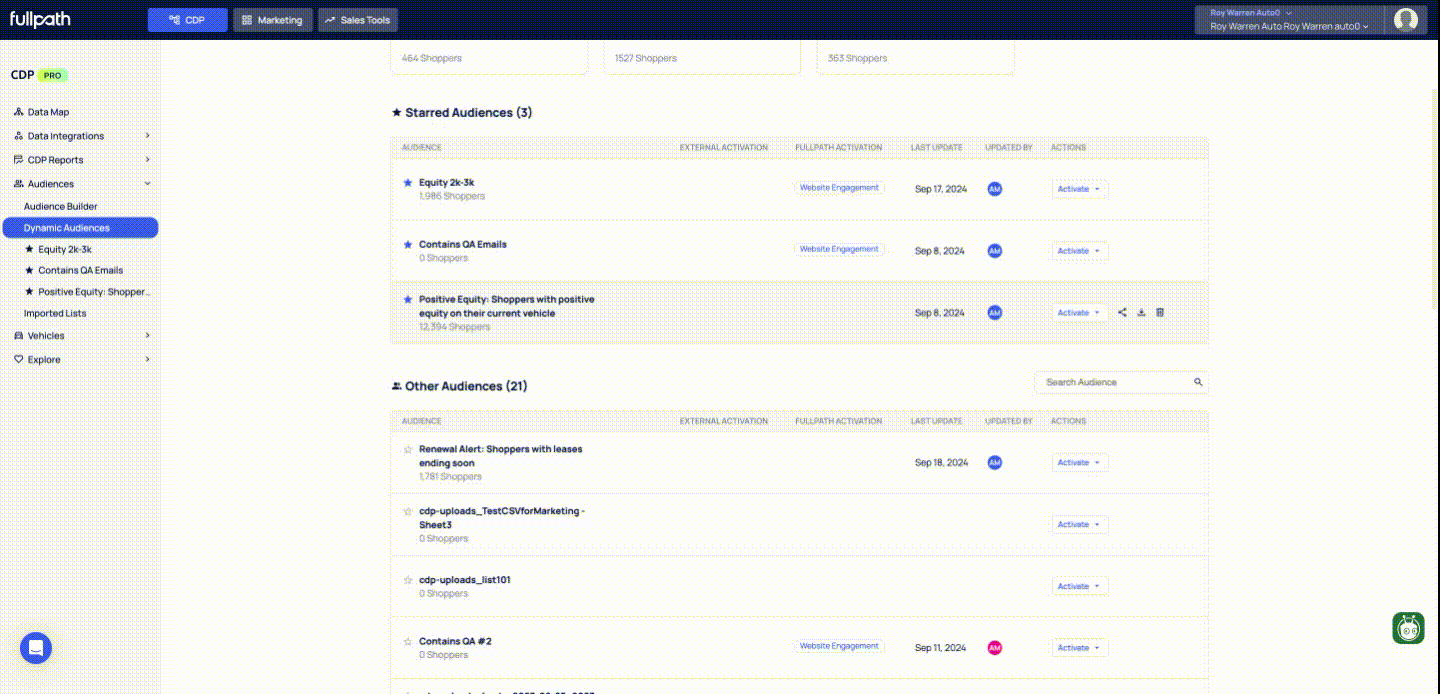The image size is (1440, 694).
Task: Go to Imported Lists in sidebar
Action: pos(55,313)
